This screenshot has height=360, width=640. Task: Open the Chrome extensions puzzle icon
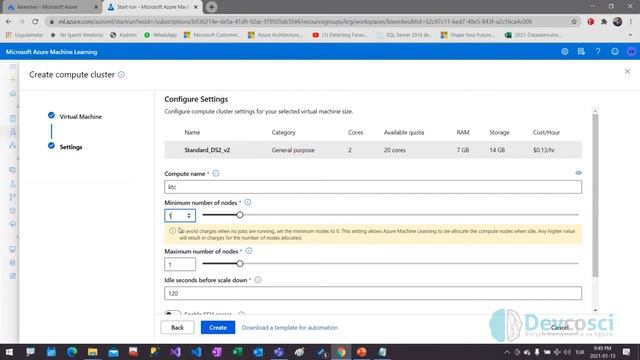[x=604, y=21]
